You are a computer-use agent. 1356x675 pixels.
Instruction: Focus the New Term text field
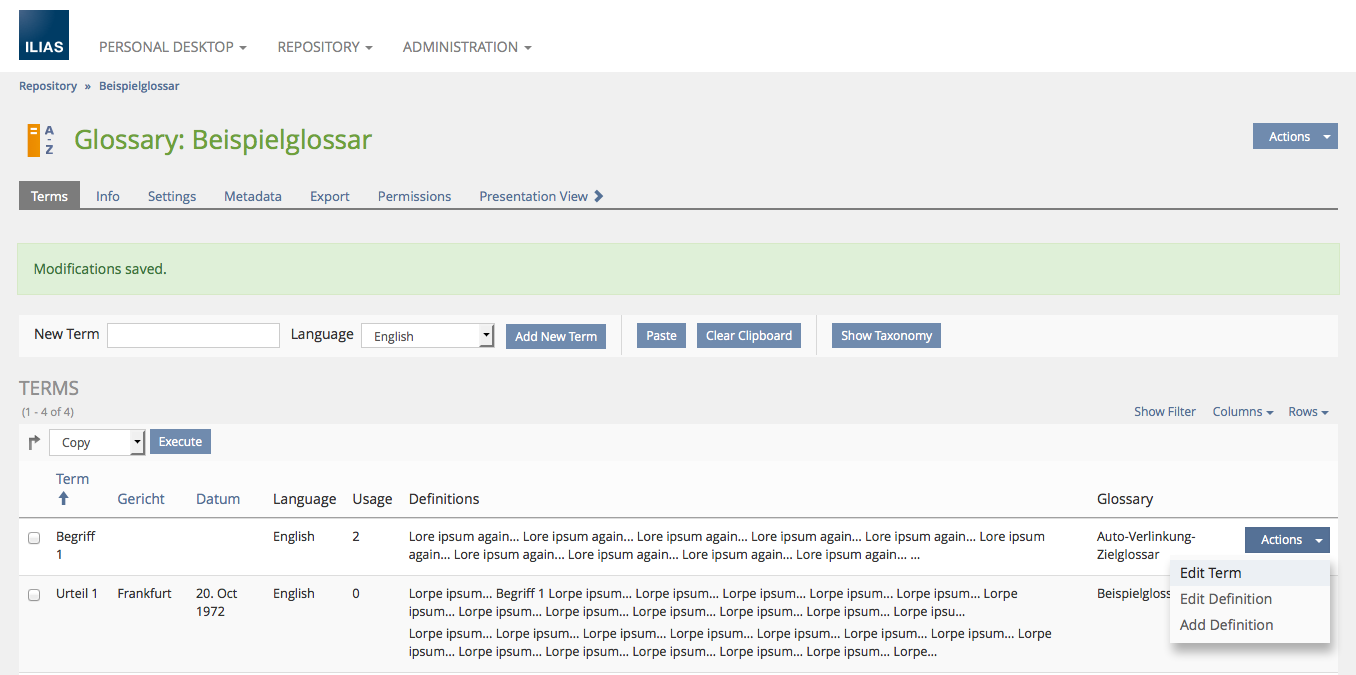pyautogui.click(x=193, y=336)
